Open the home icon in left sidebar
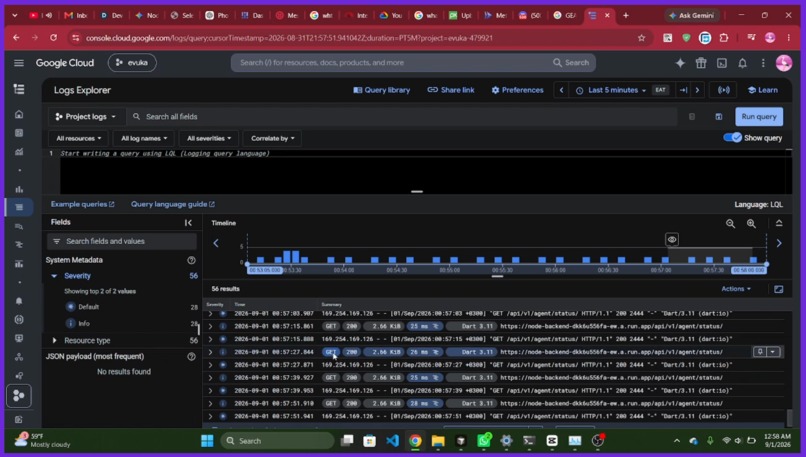 [x=19, y=114]
